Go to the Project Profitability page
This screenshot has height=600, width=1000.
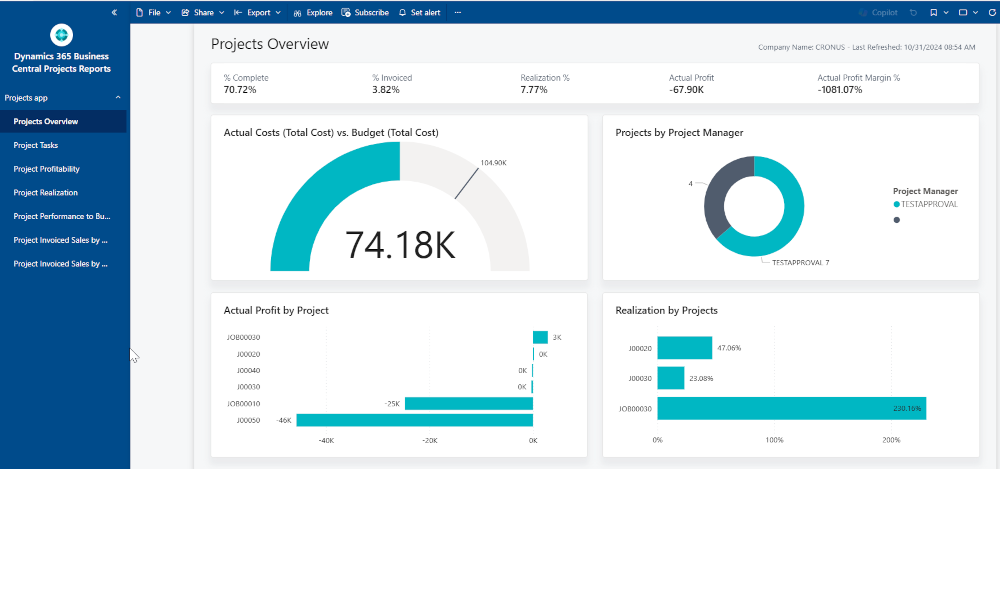(x=46, y=169)
